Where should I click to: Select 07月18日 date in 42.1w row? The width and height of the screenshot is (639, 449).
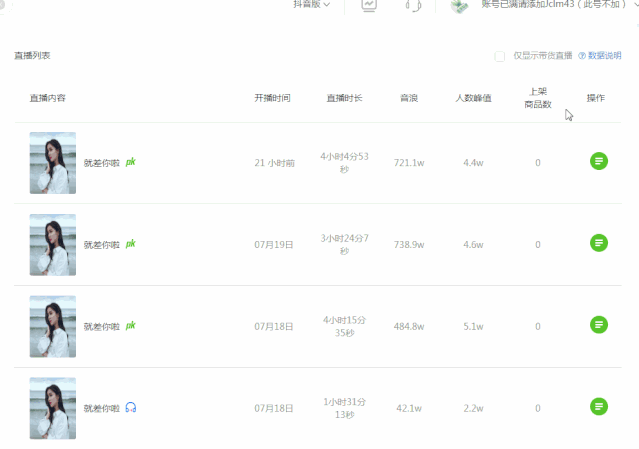[274, 408]
